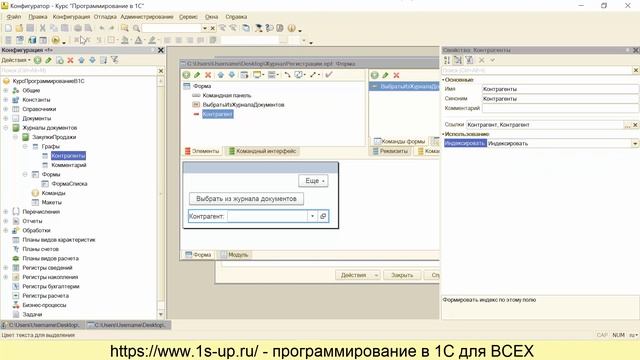Click the New document icon in main toolbar
Screen dimensions: 640x360
click(x=8, y=28)
